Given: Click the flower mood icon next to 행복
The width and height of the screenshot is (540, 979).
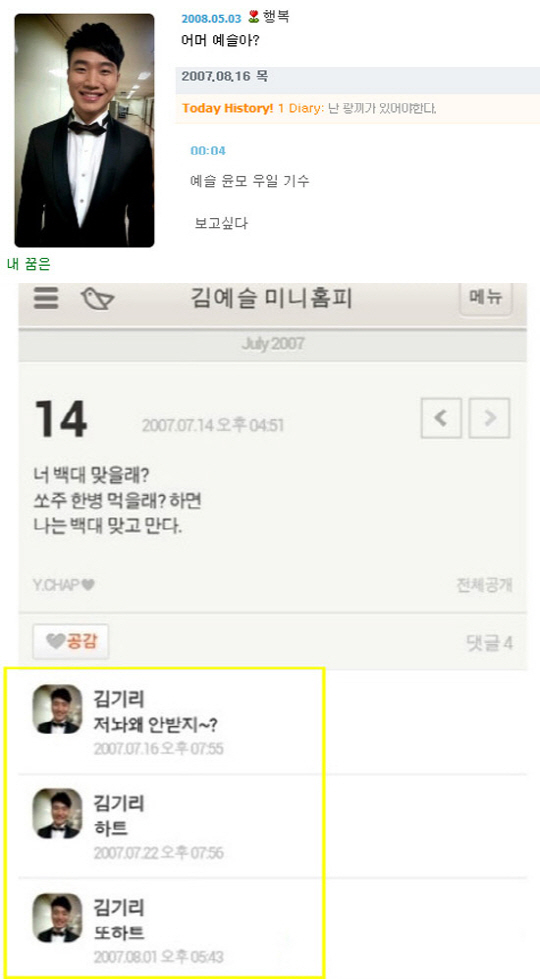Looking at the screenshot, I should click(253, 17).
